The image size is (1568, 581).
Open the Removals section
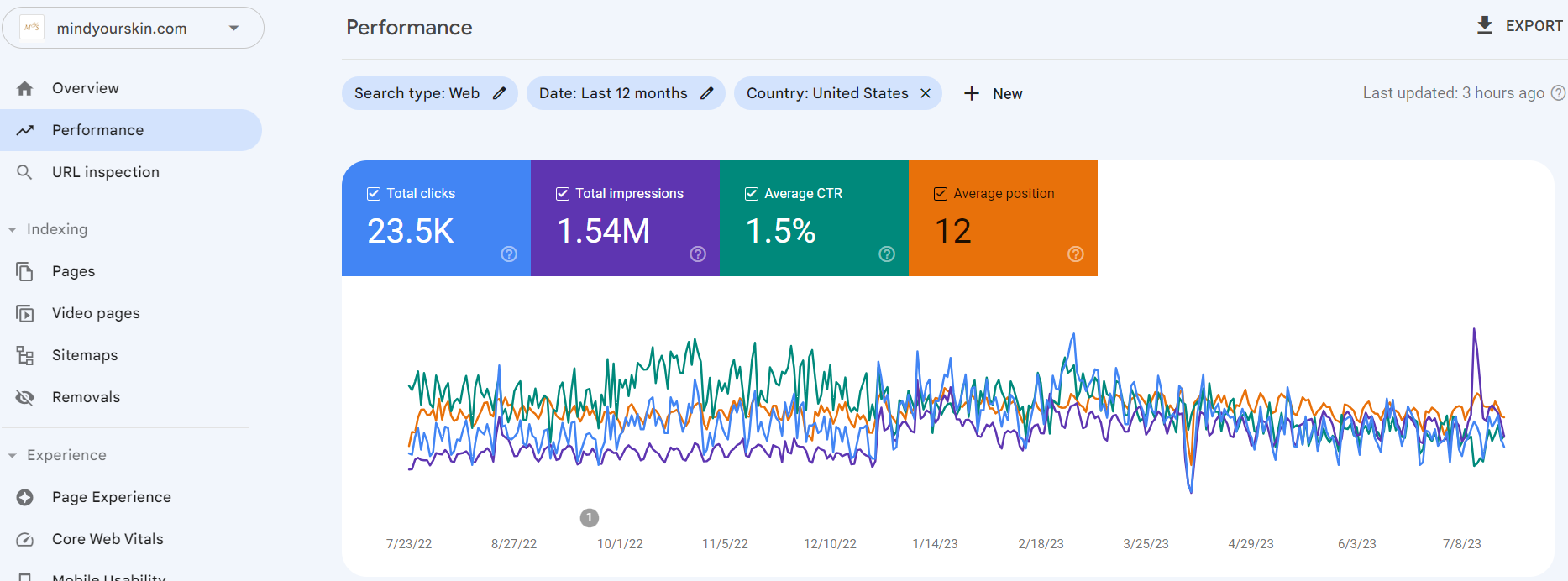86,397
